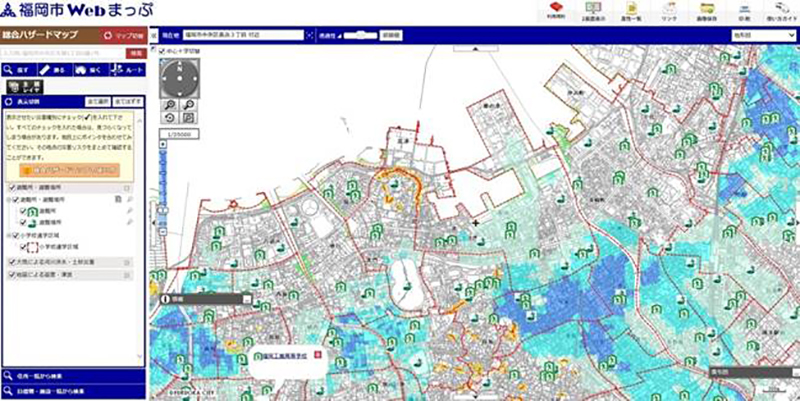Image resolution: width=800 pixels, height=401 pixels.
Task: Click the zoom-in magnifier under the compass
Action: [171, 104]
